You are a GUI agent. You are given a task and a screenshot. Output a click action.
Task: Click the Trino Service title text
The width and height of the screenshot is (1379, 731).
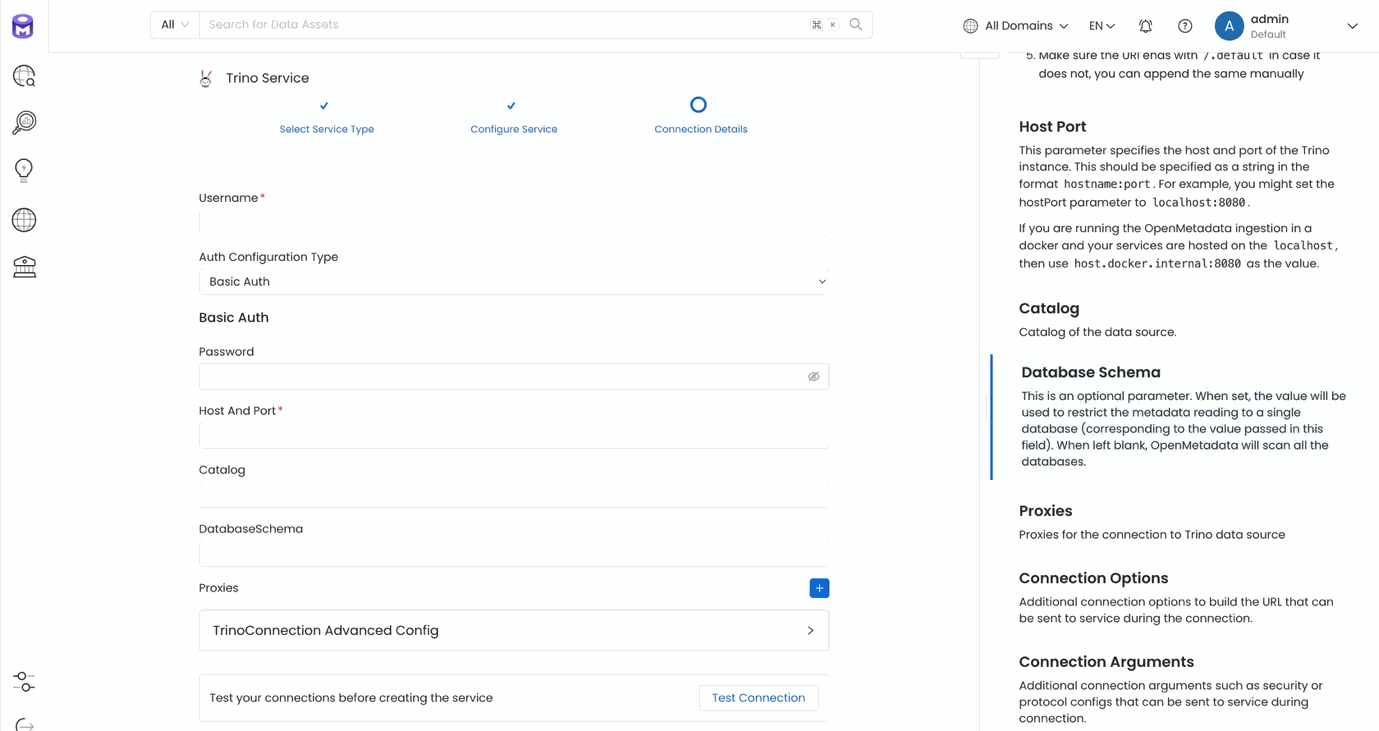267,78
